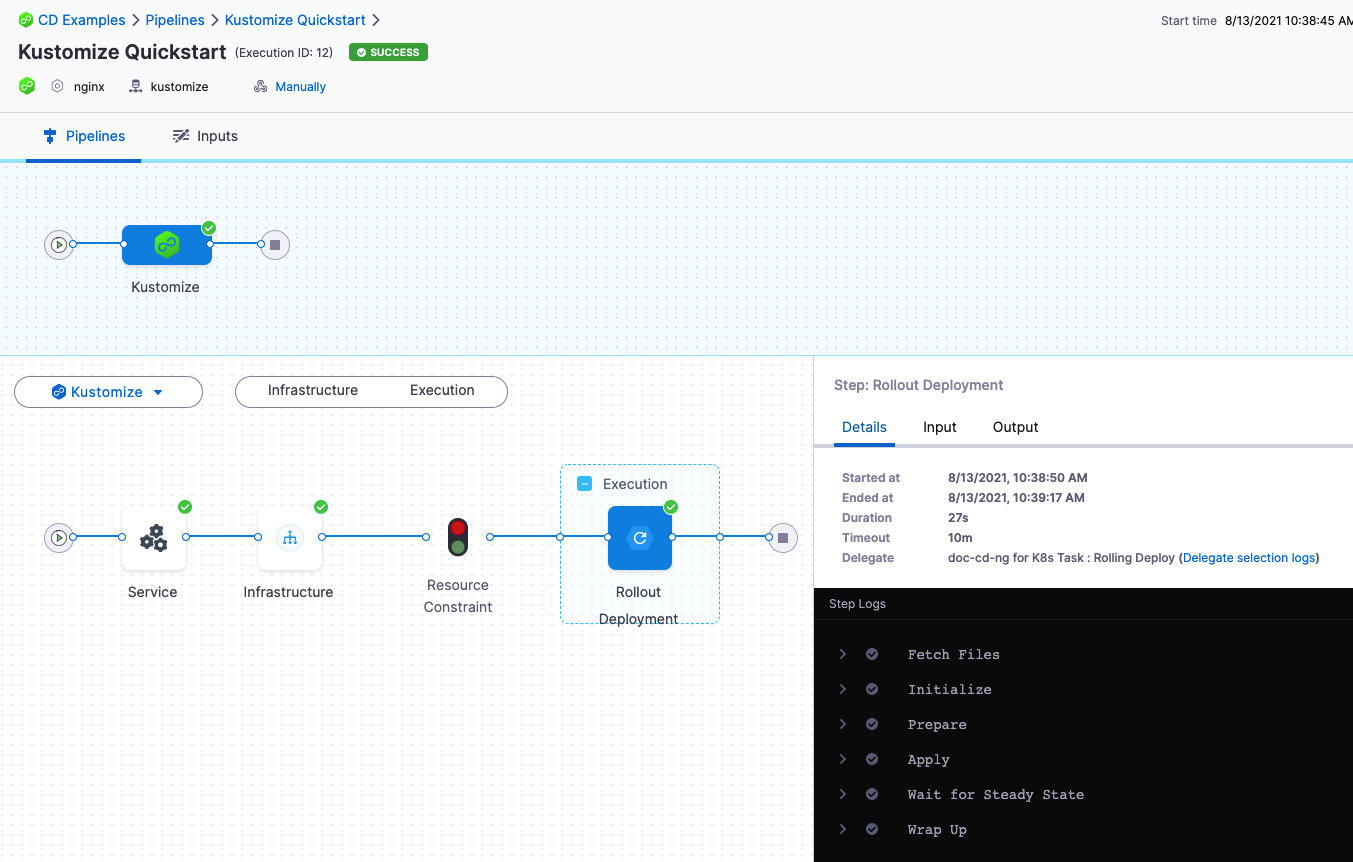Click the execution end stop icon
1353x862 pixels.
(783, 538)
